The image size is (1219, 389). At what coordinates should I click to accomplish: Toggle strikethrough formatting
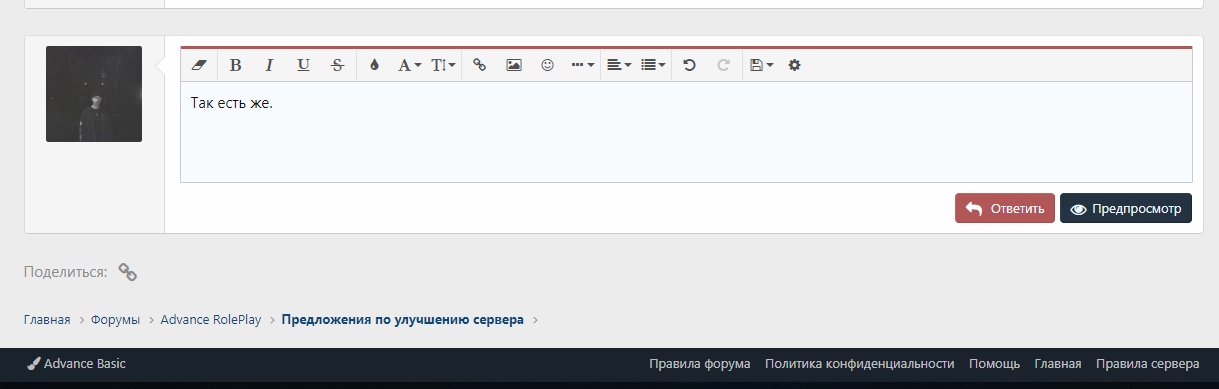[337, 65]
